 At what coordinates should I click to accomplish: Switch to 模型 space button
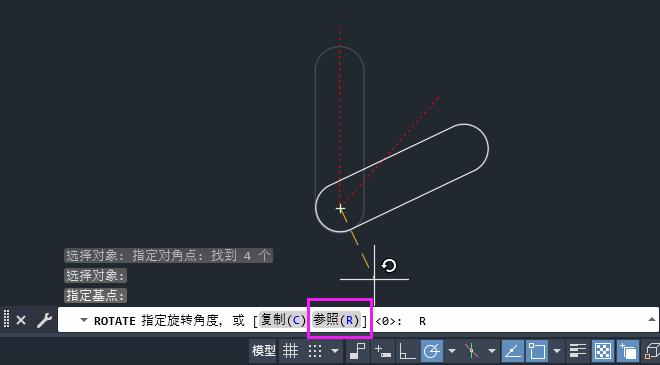(x=263, y=351)
